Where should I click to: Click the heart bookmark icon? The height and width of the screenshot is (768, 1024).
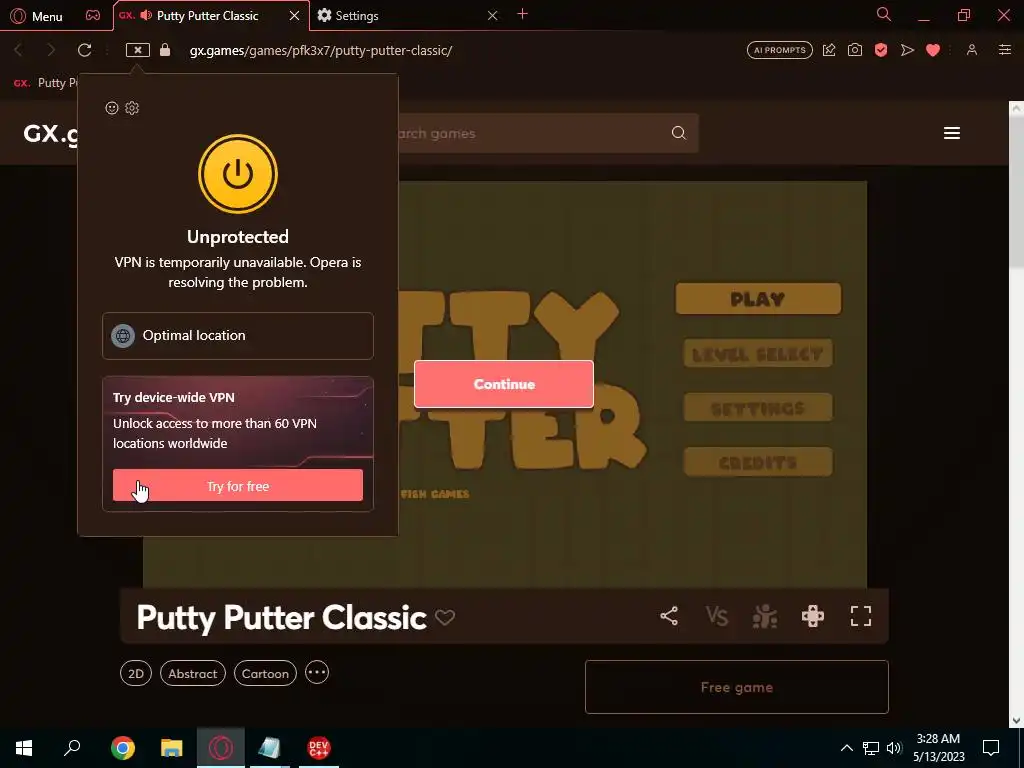click(x=933, y=50)
